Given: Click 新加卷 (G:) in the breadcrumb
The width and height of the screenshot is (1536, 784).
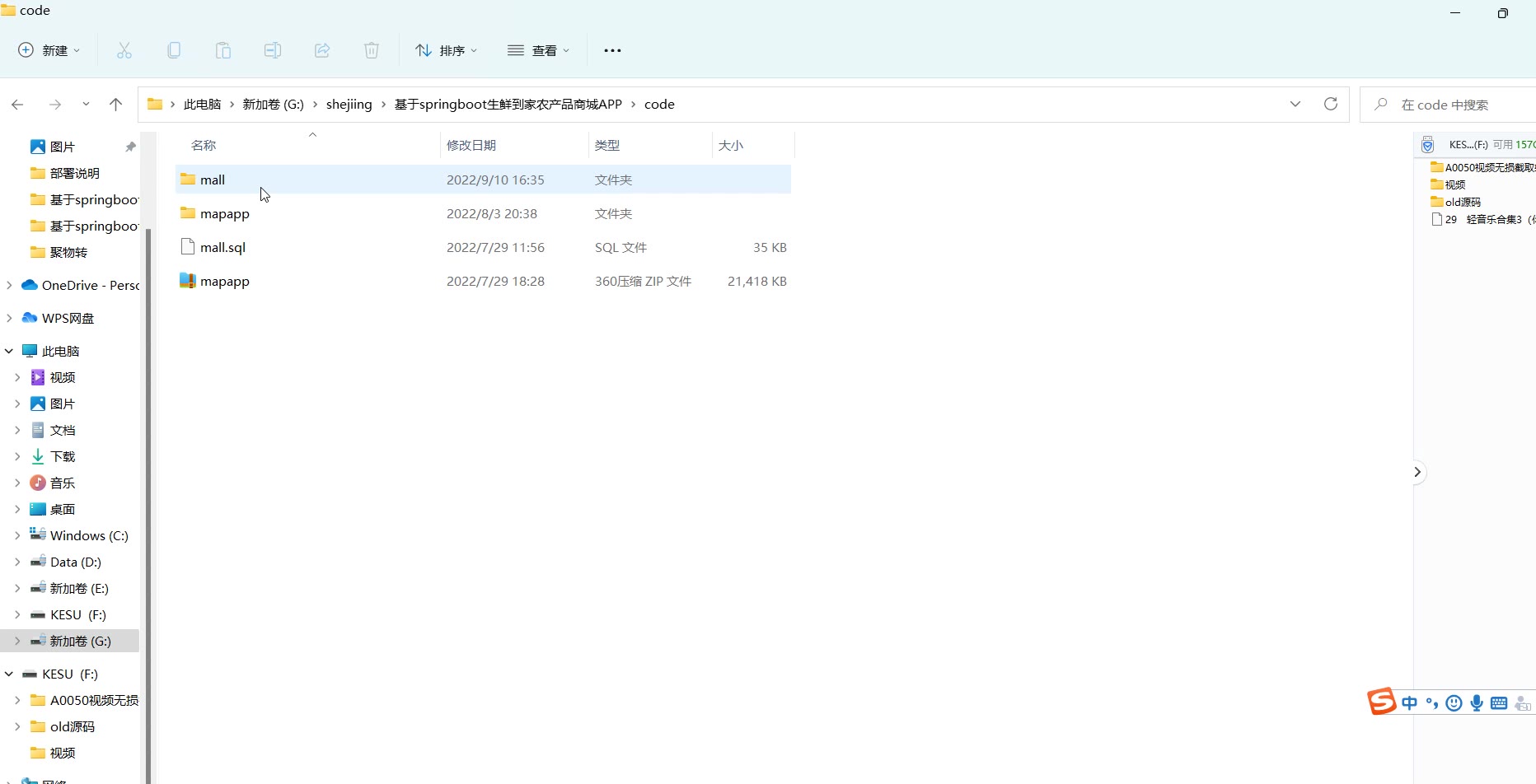Looking at the screenshot, I should coord(273,105).
